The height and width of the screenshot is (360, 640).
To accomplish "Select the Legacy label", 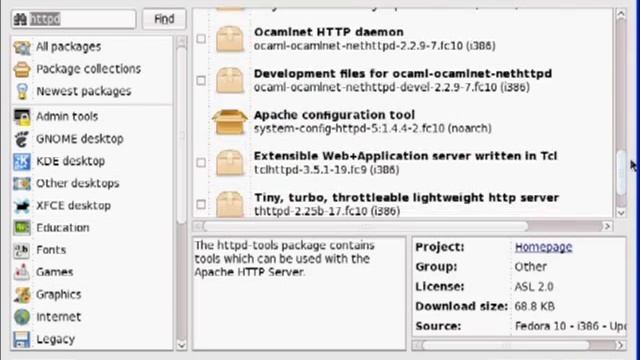I will [x=55, y=339].
